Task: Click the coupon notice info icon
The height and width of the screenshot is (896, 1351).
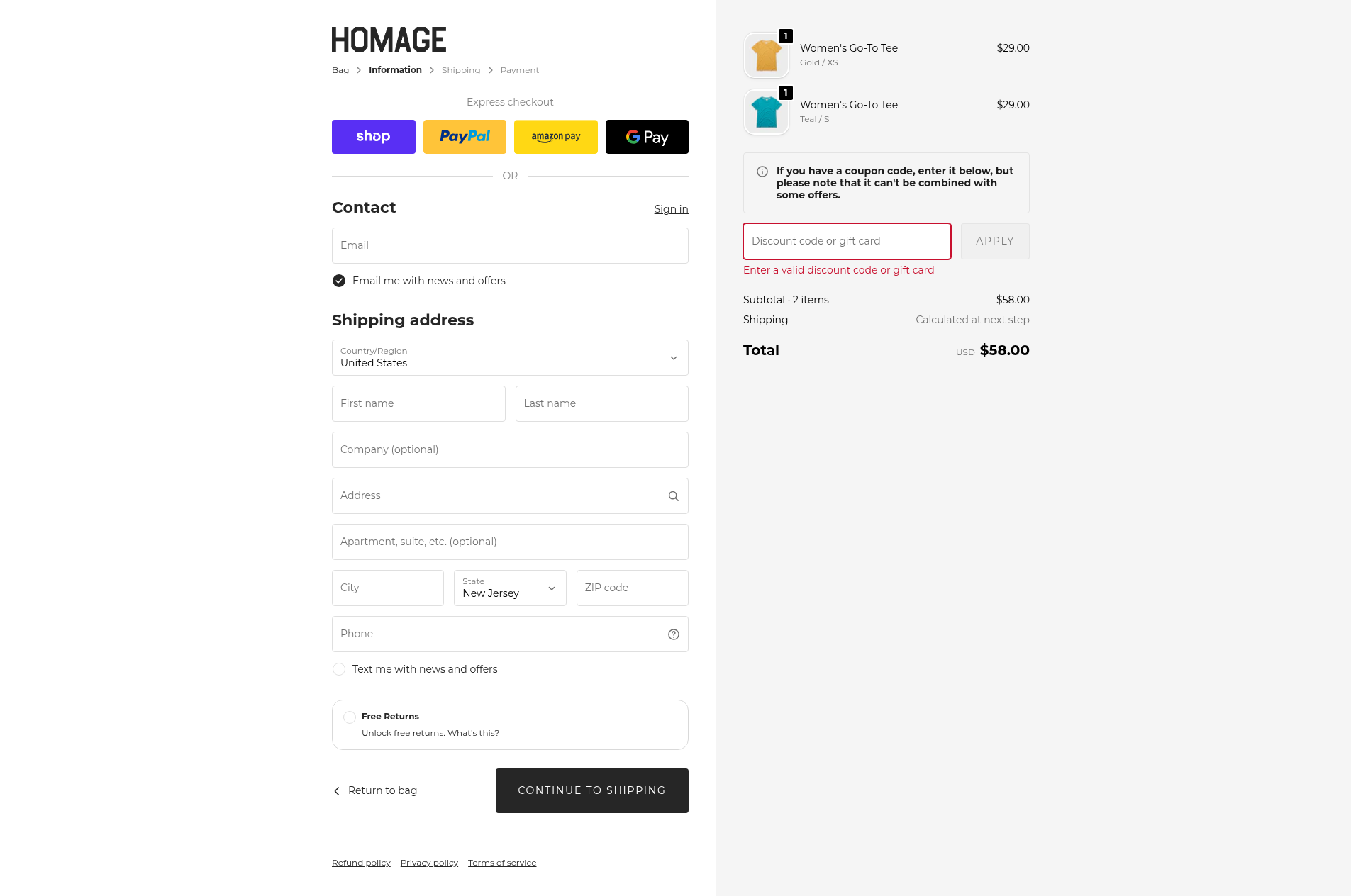Action: (x=762, y=172)
